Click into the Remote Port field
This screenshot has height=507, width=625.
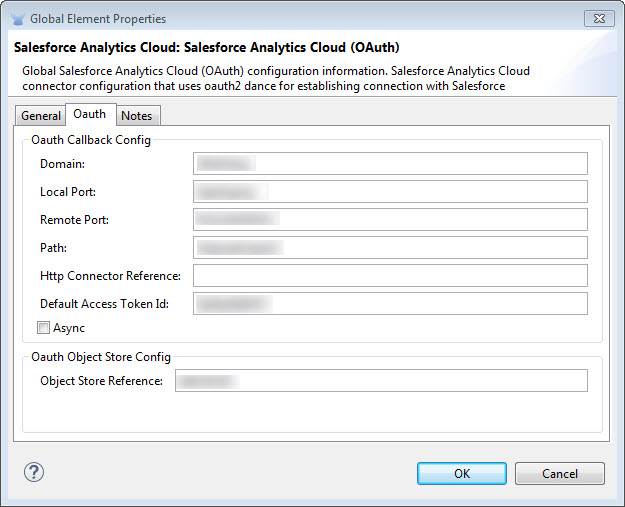[390, 219]
